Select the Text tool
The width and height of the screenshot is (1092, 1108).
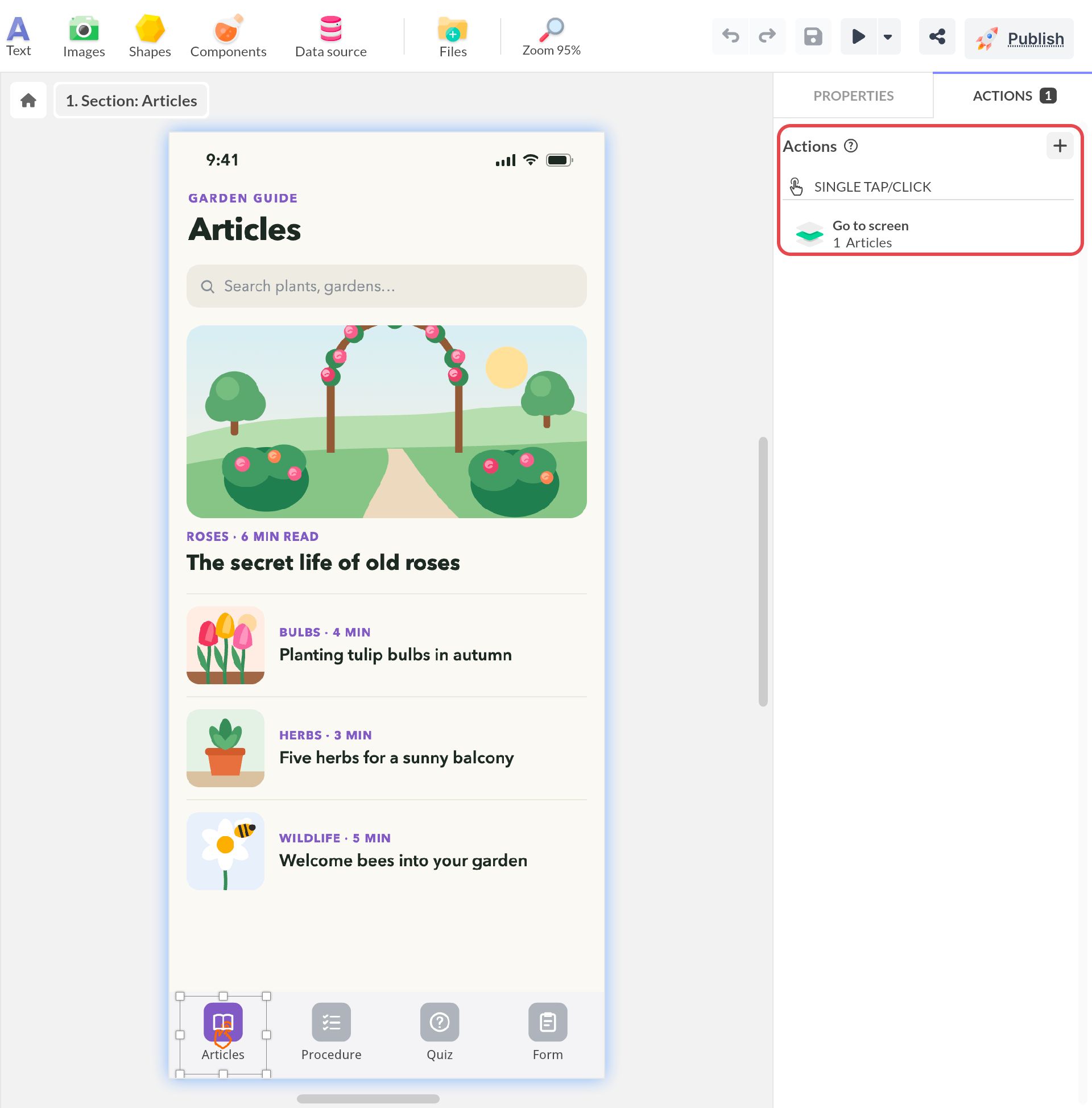pos(18,36)
